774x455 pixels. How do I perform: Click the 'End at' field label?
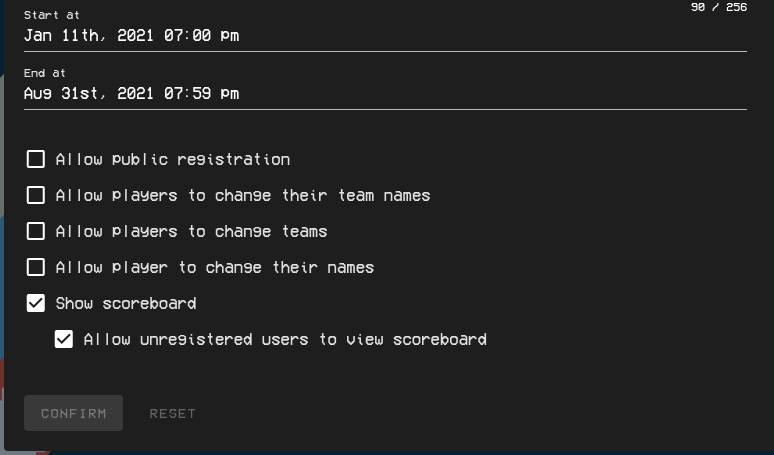coord(45,73)
